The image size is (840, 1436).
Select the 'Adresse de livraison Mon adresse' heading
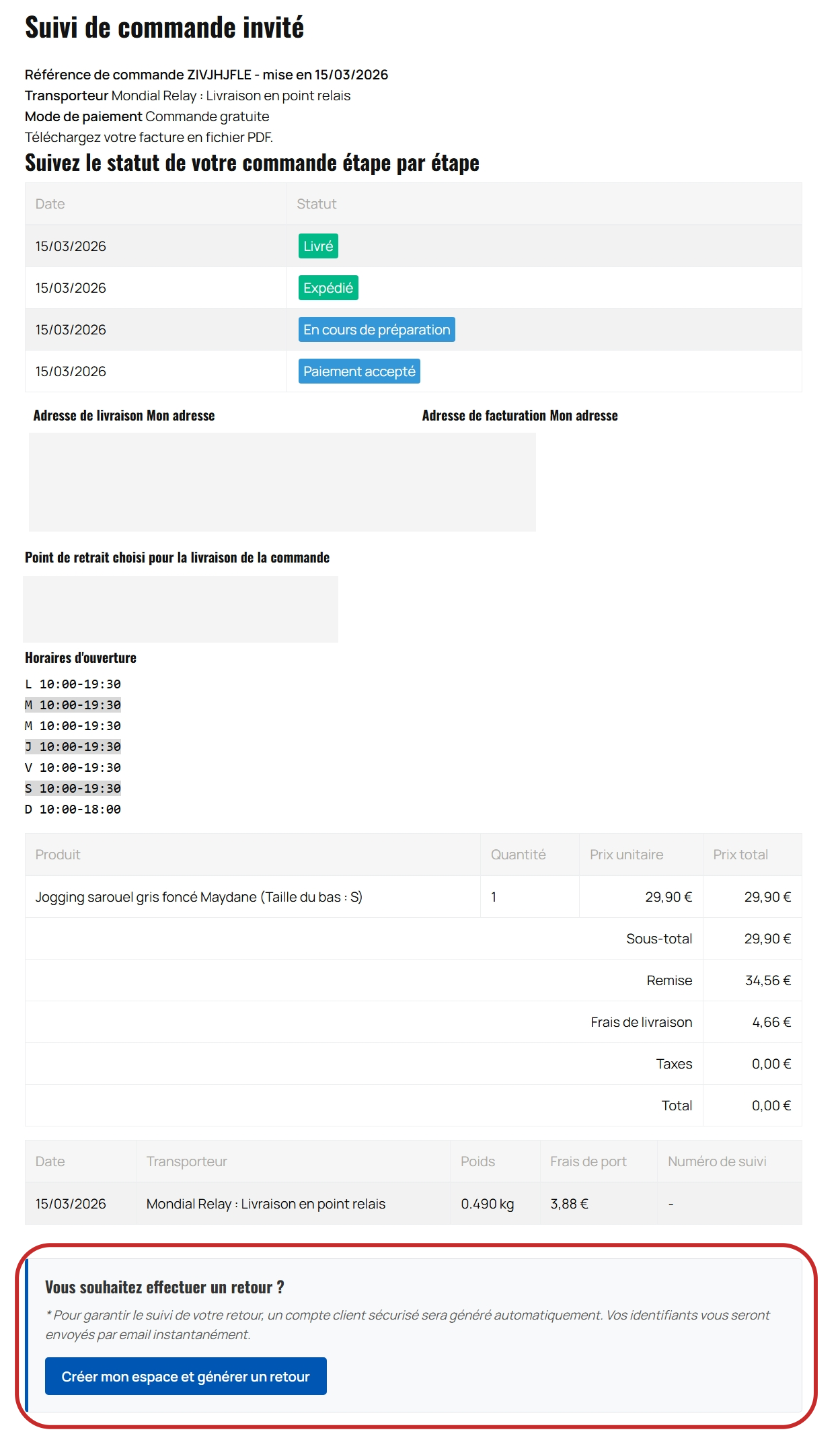click(x=124, y=415)
